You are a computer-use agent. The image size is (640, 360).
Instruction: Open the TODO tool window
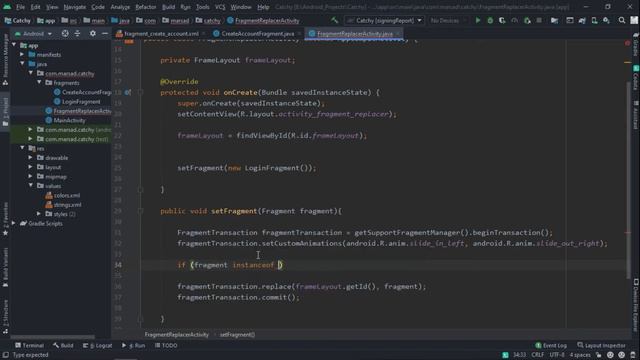pos(166,345)
